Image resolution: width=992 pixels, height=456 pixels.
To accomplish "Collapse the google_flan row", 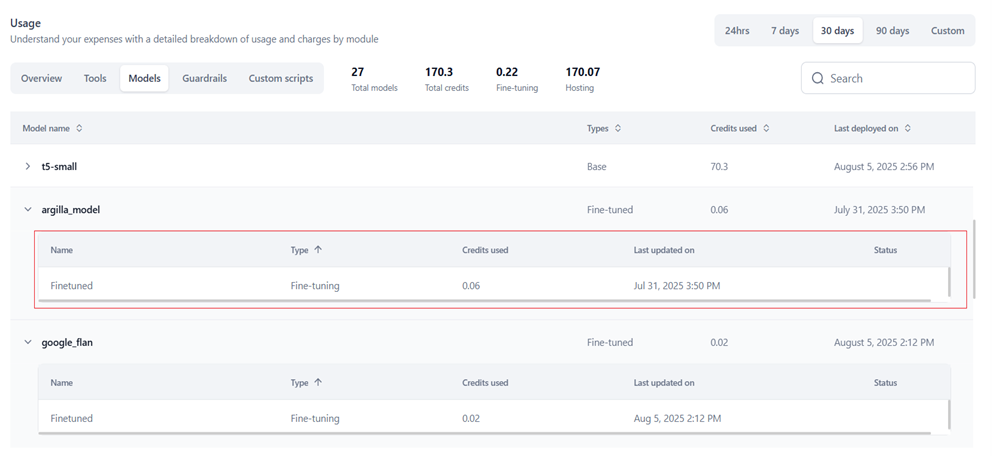I will [x=28, y=342].
